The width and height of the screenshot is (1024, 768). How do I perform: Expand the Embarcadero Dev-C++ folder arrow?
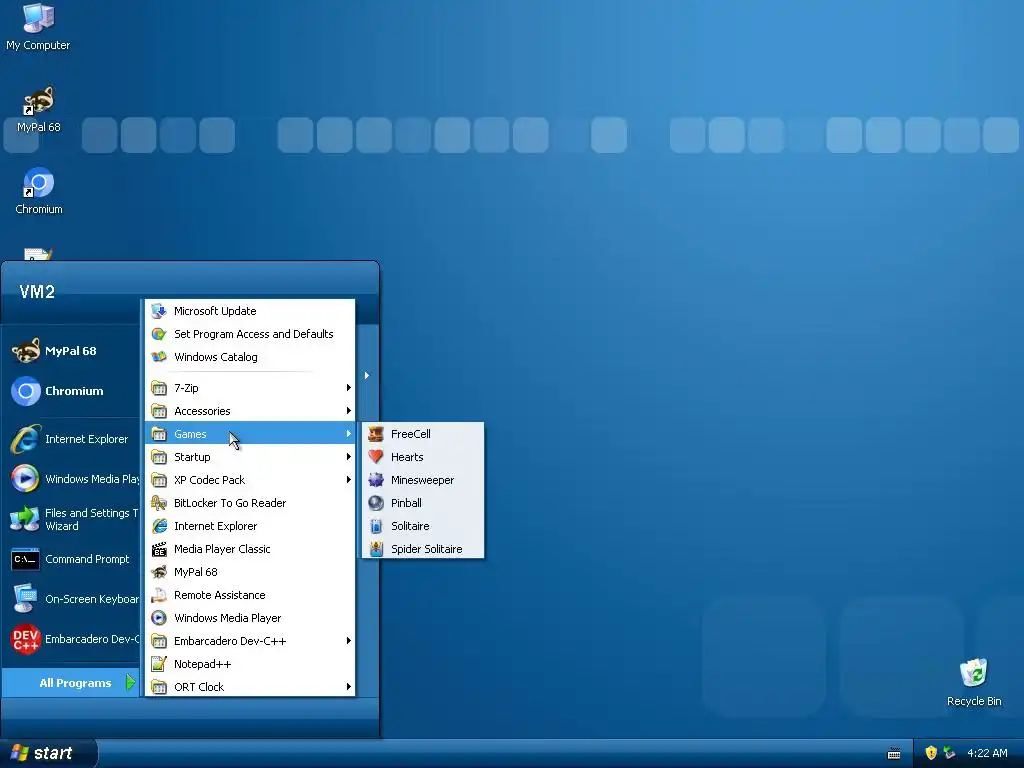pyautogui.click(x=349, y=641)
